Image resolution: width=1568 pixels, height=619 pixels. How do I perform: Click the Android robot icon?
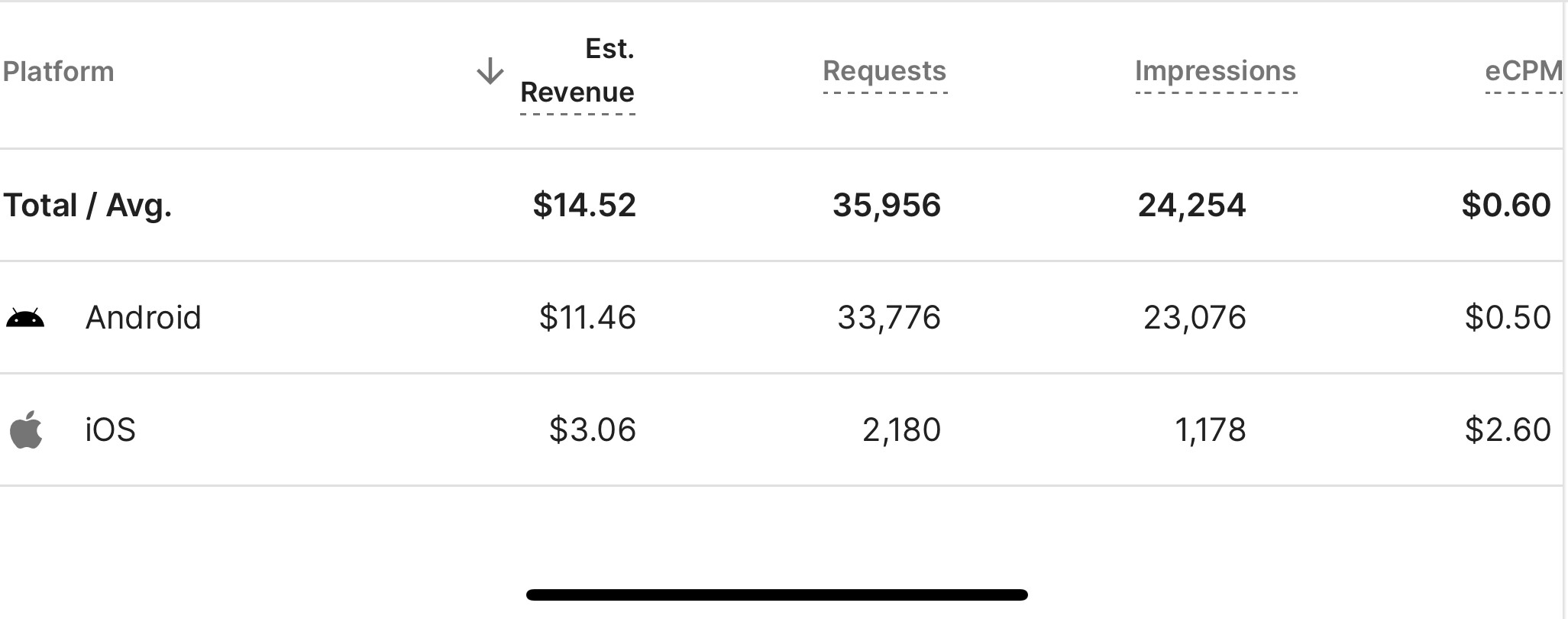[x=25, y=318]
